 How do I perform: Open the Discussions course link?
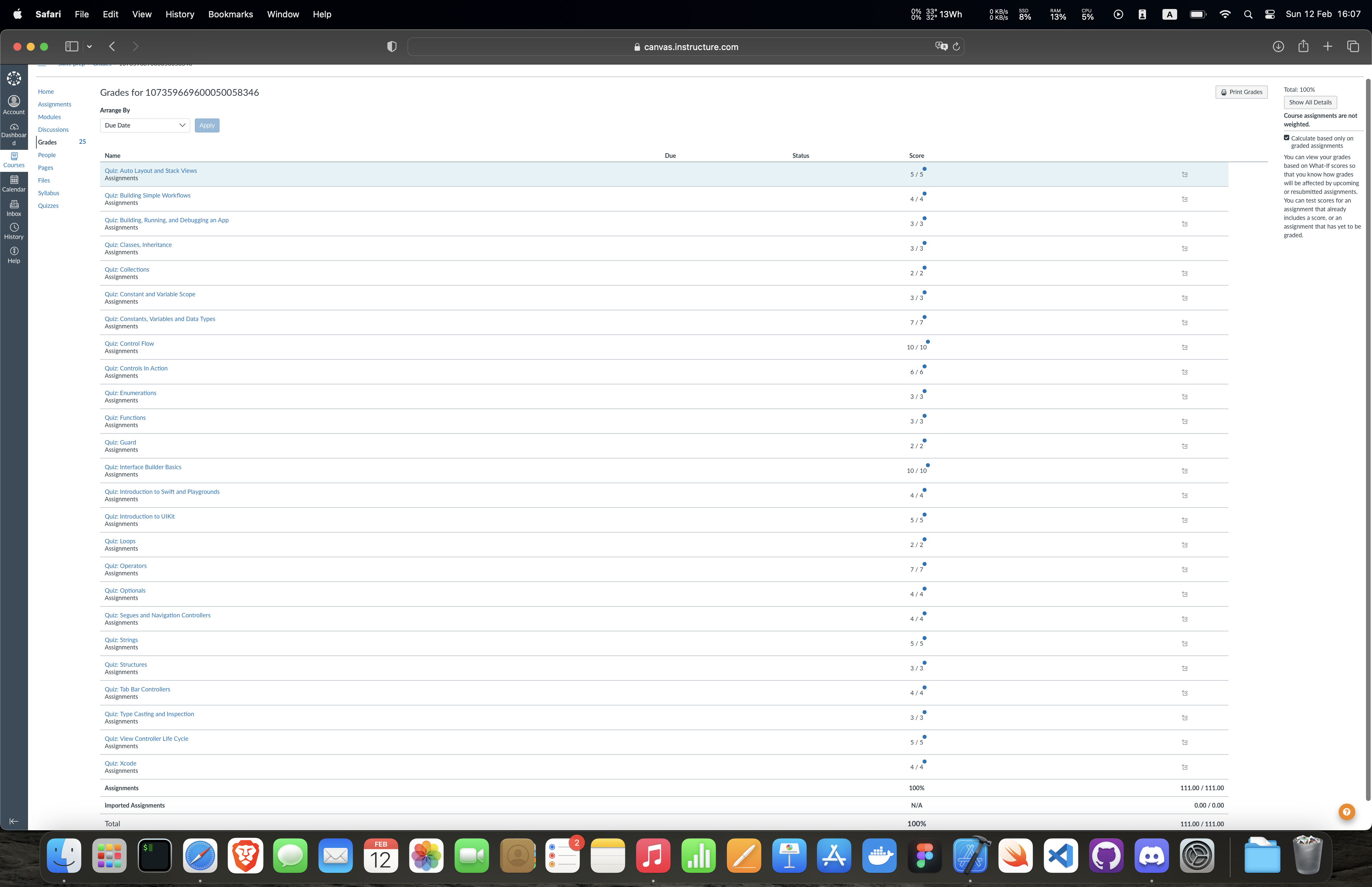click(x=53, y=129)
